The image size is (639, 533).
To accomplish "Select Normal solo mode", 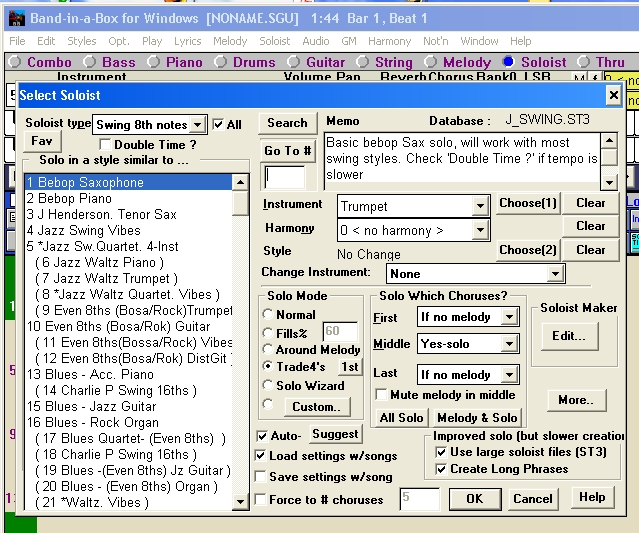I will [x=267, y=314].
